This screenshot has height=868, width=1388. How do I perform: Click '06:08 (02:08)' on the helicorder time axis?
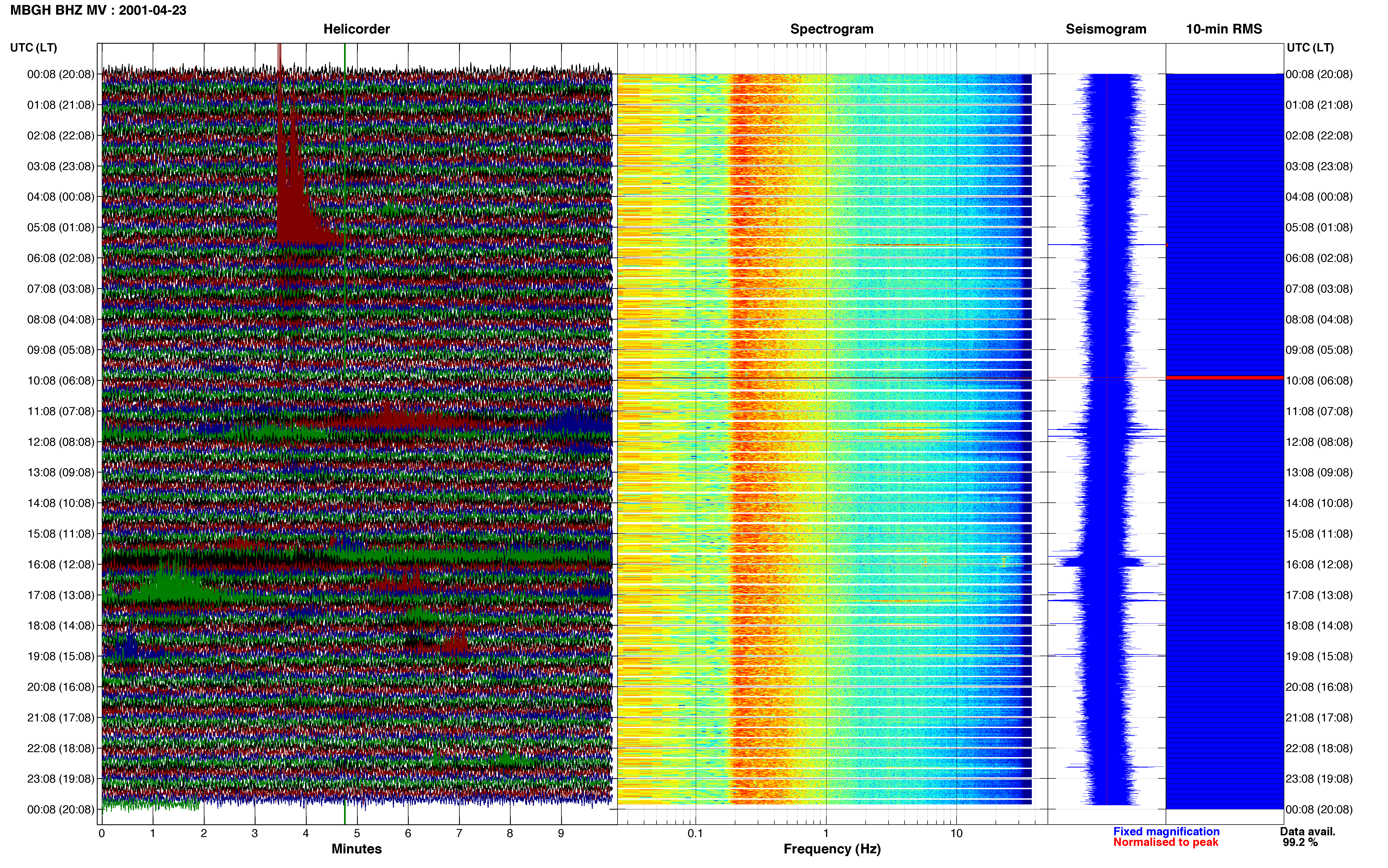tap(61, 258)
